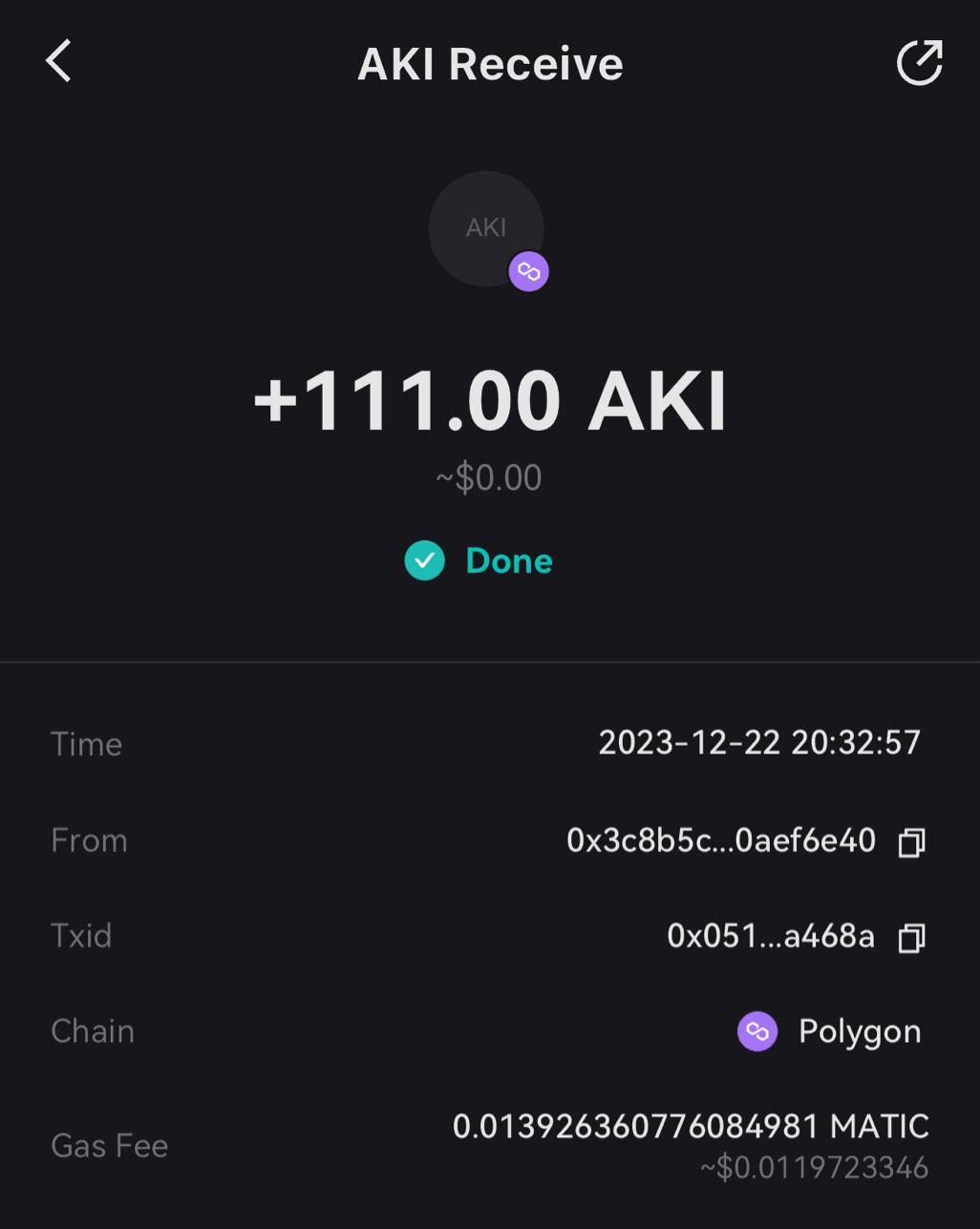The image size is (980, 1229).
Task: Tap the Gas Fee label
Action: (109, 1145)
